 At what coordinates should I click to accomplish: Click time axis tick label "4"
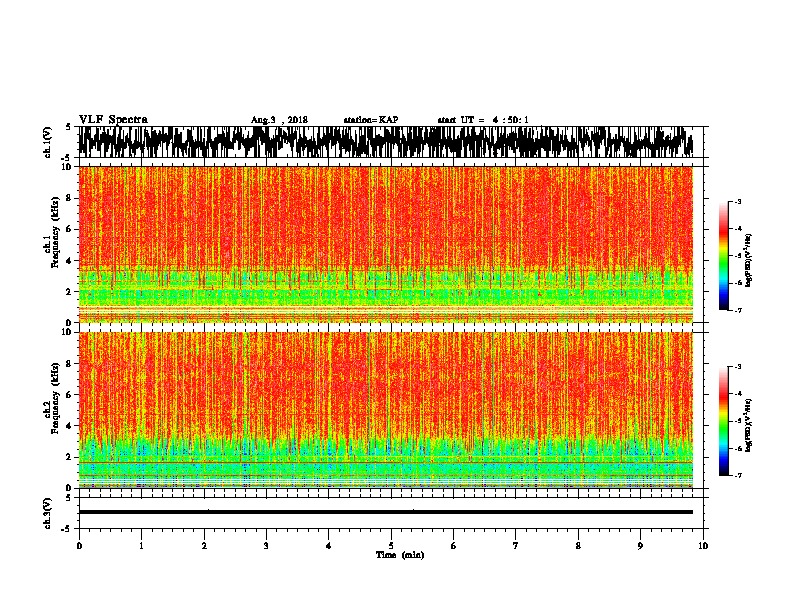click(x=329, y=546)
